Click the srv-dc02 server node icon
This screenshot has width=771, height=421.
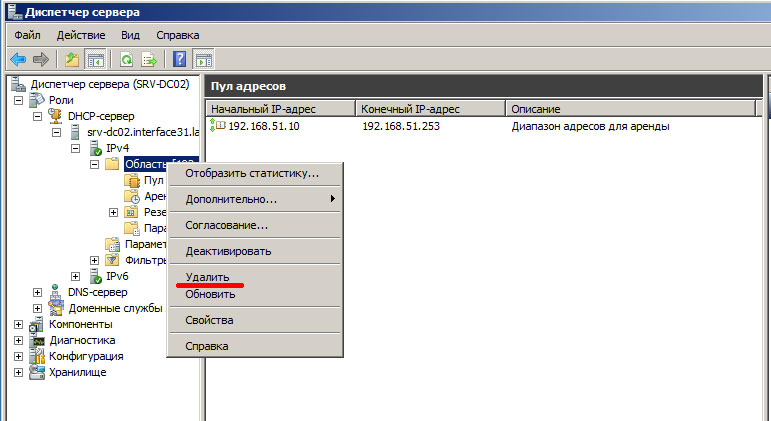(75, 132)
